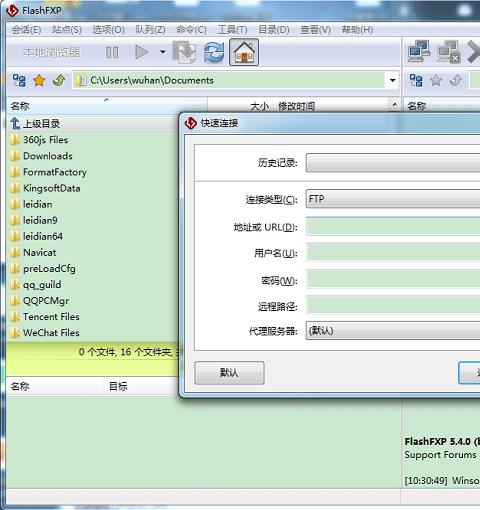Image resolution: width=480 pixels, height=510 pixels.
Task: Click the local list scroll up arrow
Action: [395, 106]
